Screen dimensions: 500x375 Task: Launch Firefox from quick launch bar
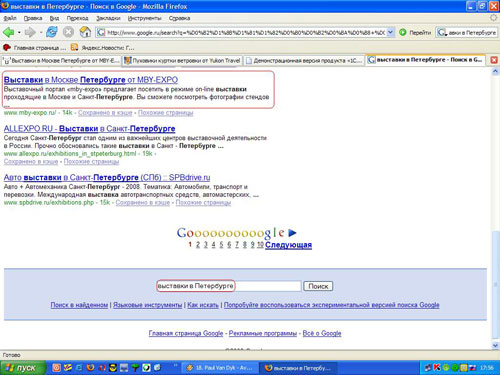[90, 368]
